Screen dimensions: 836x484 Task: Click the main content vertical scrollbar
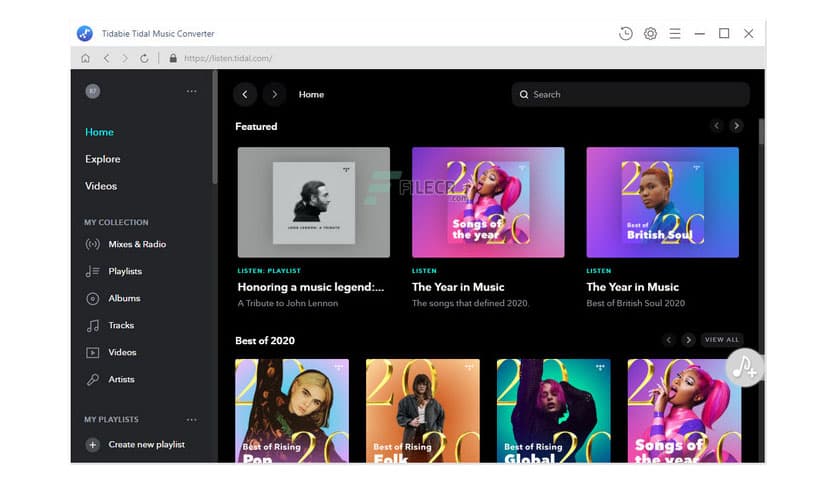click(x=761, y=131)
